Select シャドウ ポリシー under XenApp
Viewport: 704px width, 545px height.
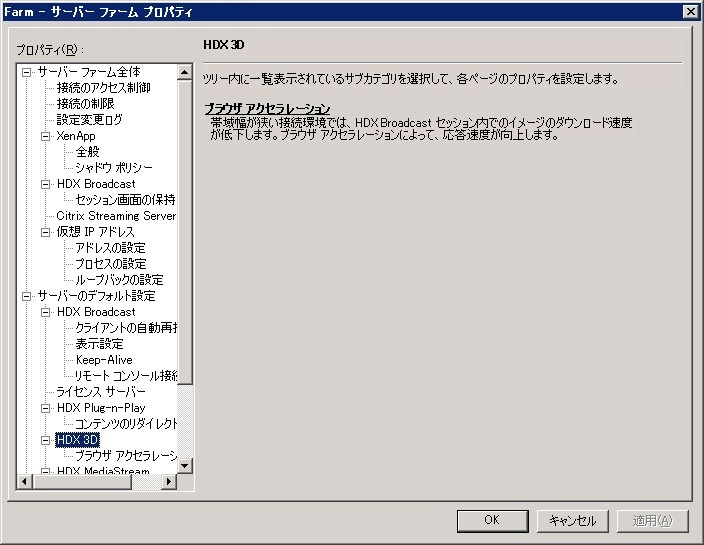[114, 167]
